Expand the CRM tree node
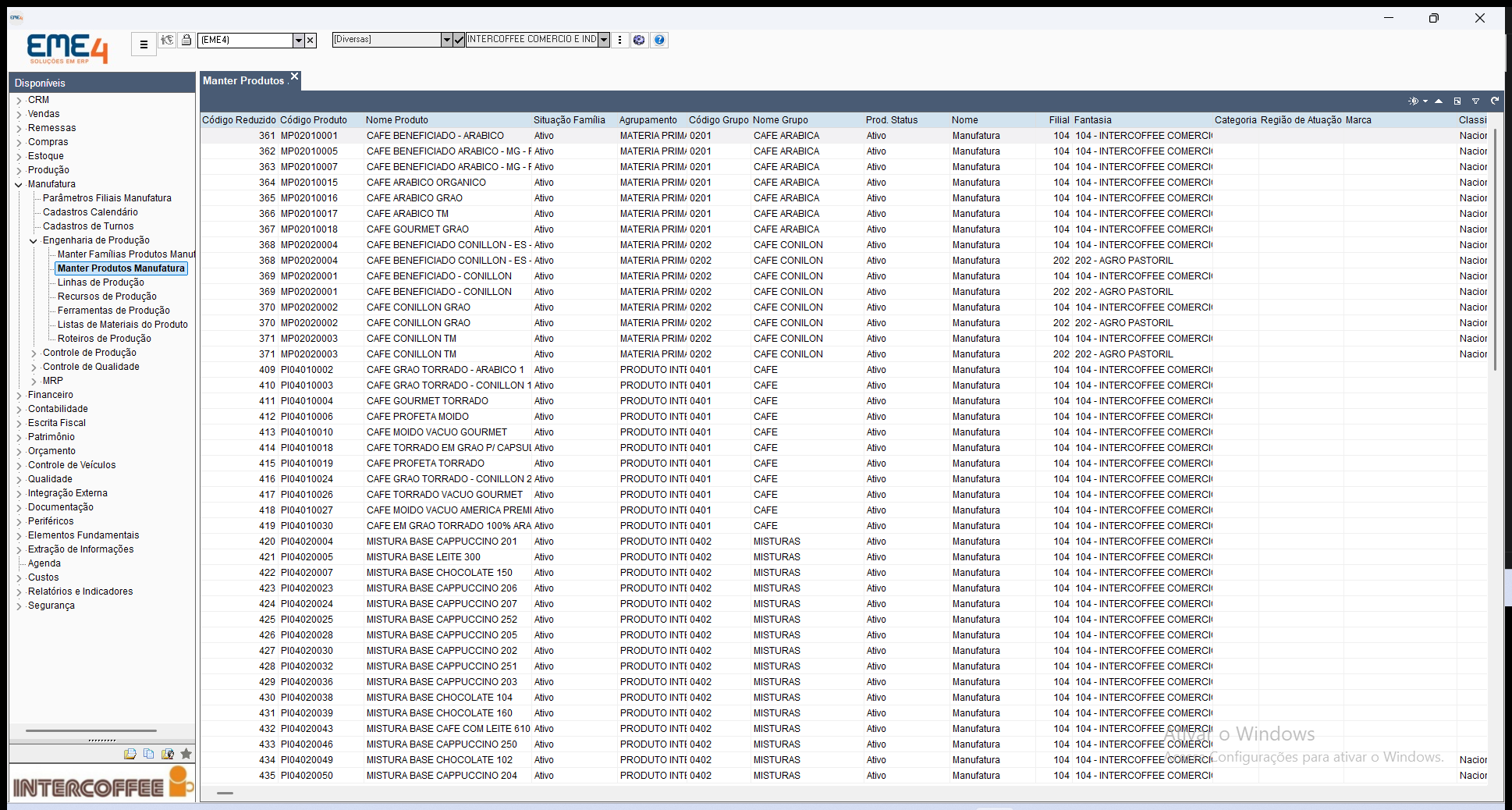The height and width of the screenshot is (810, 1512). pyautogui.click(x=19, y=101)
